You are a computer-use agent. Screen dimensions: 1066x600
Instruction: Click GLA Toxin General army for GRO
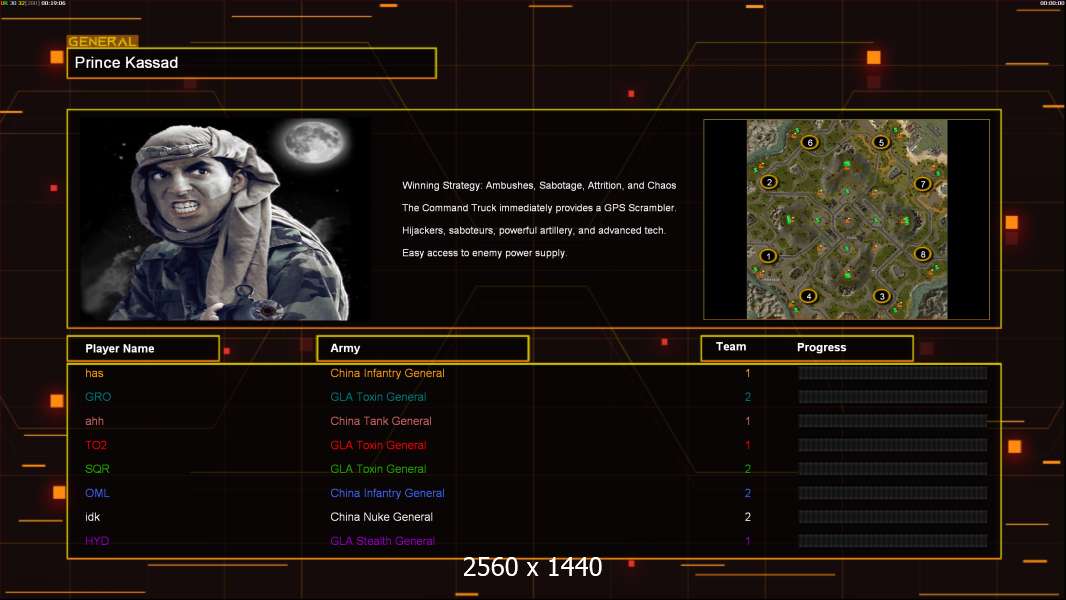[379, 397]
